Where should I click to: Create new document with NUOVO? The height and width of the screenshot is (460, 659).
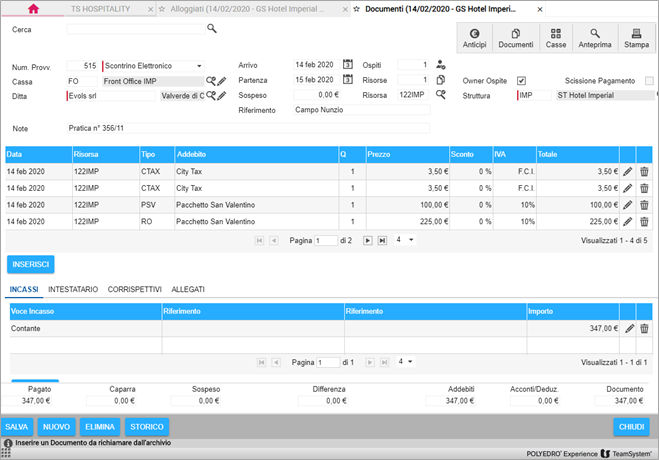tap(56, 427)
